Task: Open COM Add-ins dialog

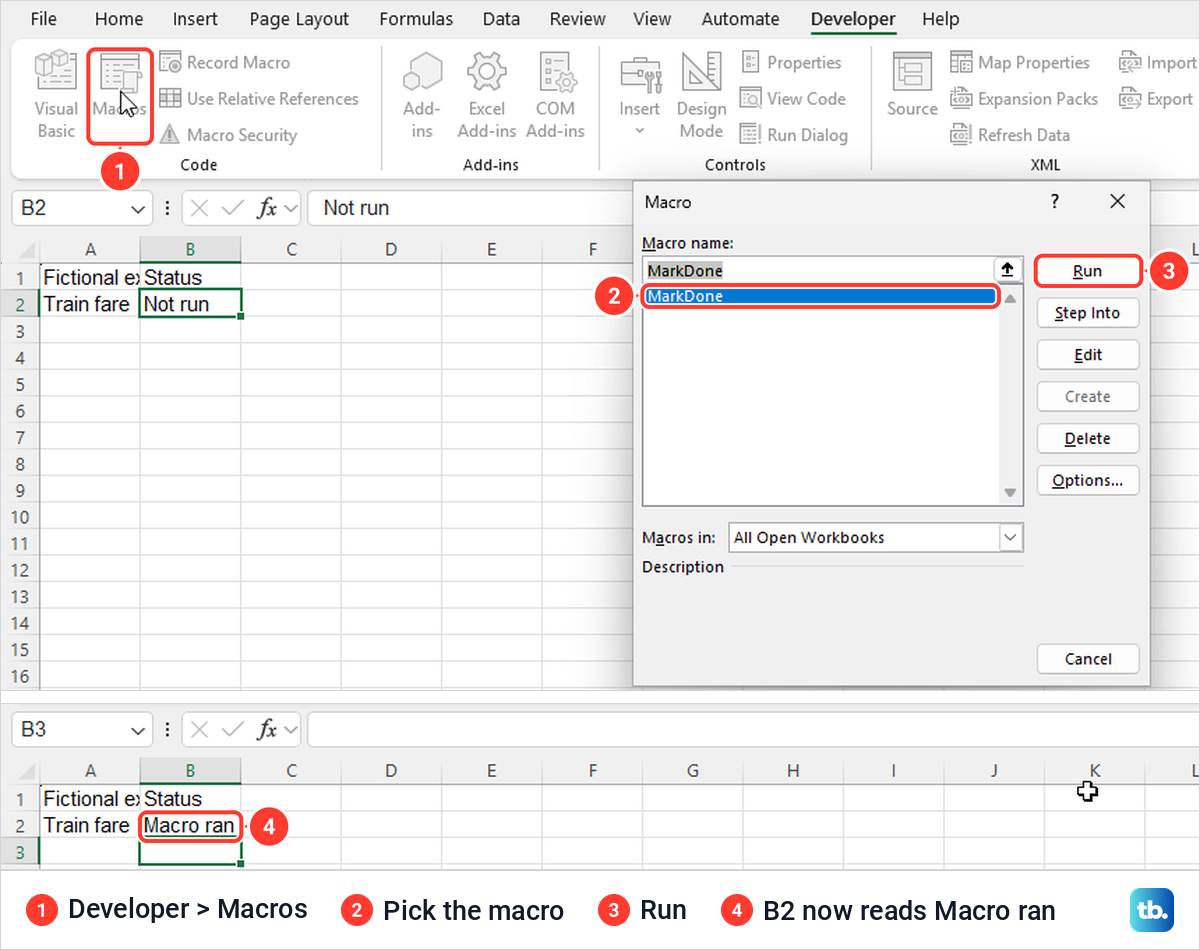Action: [555, 95]
